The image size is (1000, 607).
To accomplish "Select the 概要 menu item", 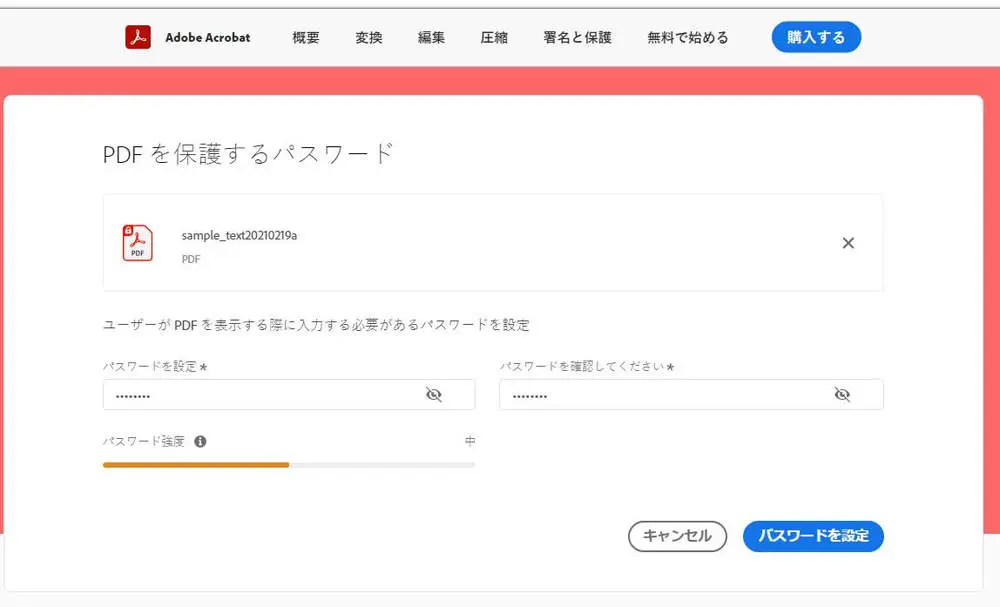I will [x=305, y=37].
